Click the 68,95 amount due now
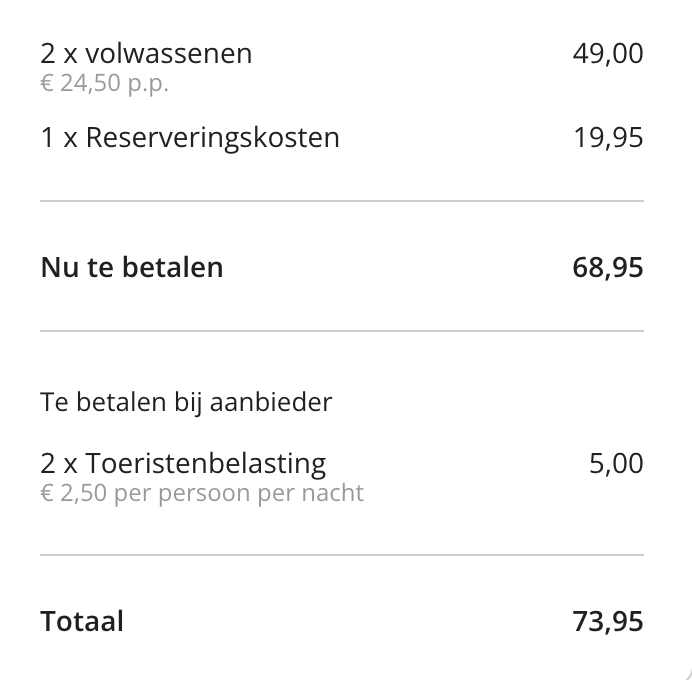Viewport: 692px width, 680px height. point(607,267)
